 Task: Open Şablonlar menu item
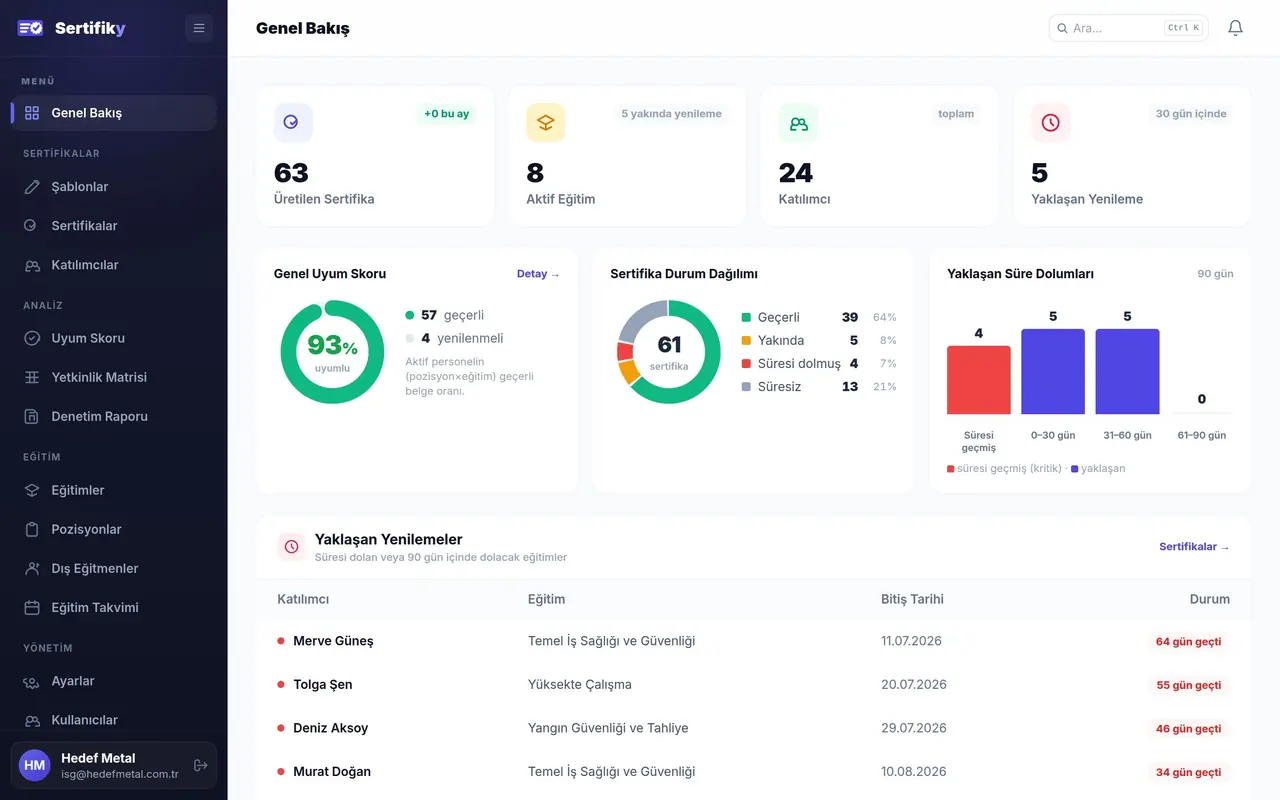coord(114,187)
